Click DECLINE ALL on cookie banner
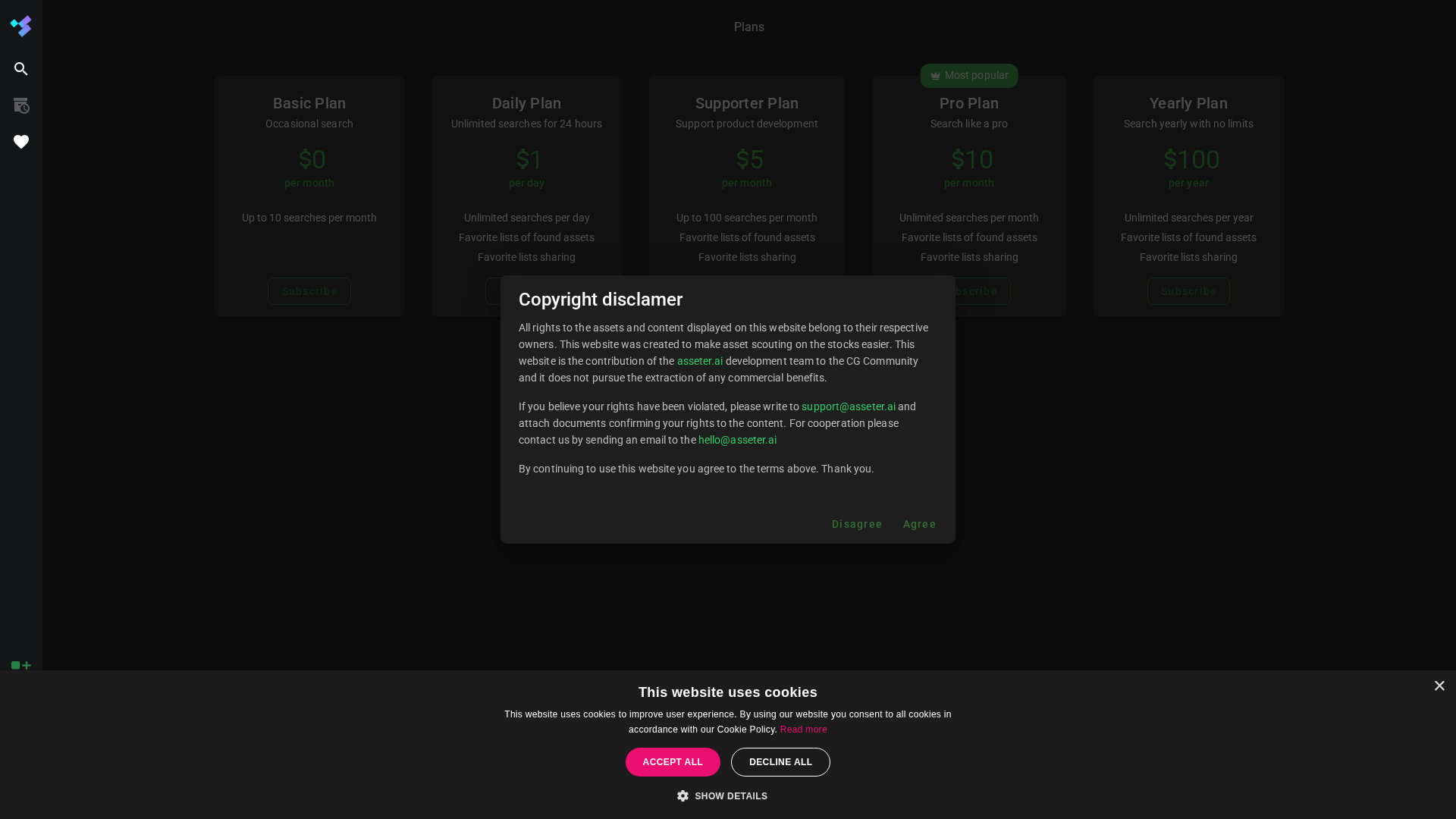 click(780, 761)
